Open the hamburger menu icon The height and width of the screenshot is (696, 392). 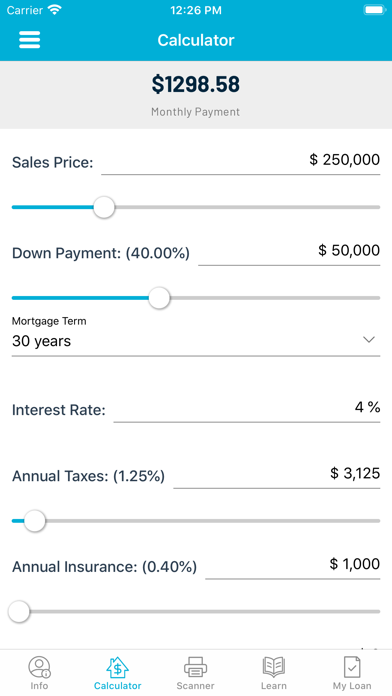(x=30, y=40)
